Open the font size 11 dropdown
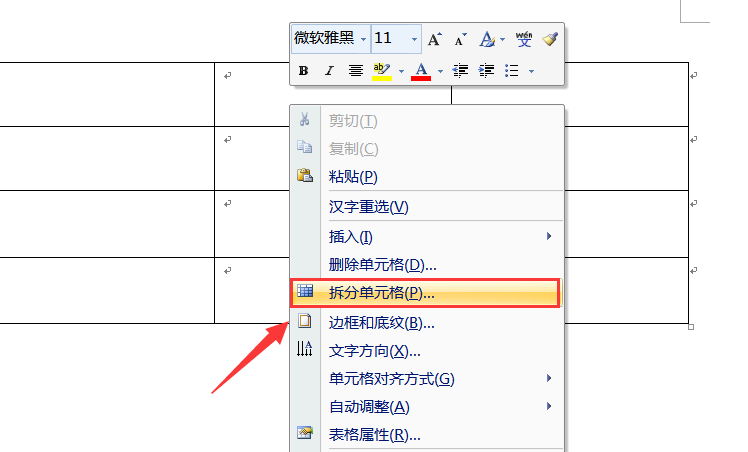This screenshot has height=452, width=748. coord(414,39)
